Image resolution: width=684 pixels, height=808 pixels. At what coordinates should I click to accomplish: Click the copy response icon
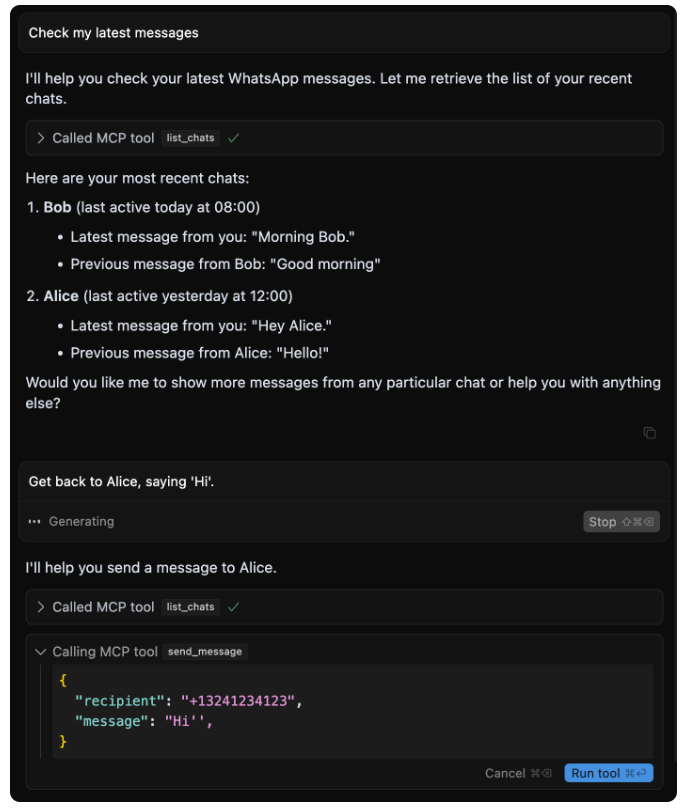tap(649, 433)
